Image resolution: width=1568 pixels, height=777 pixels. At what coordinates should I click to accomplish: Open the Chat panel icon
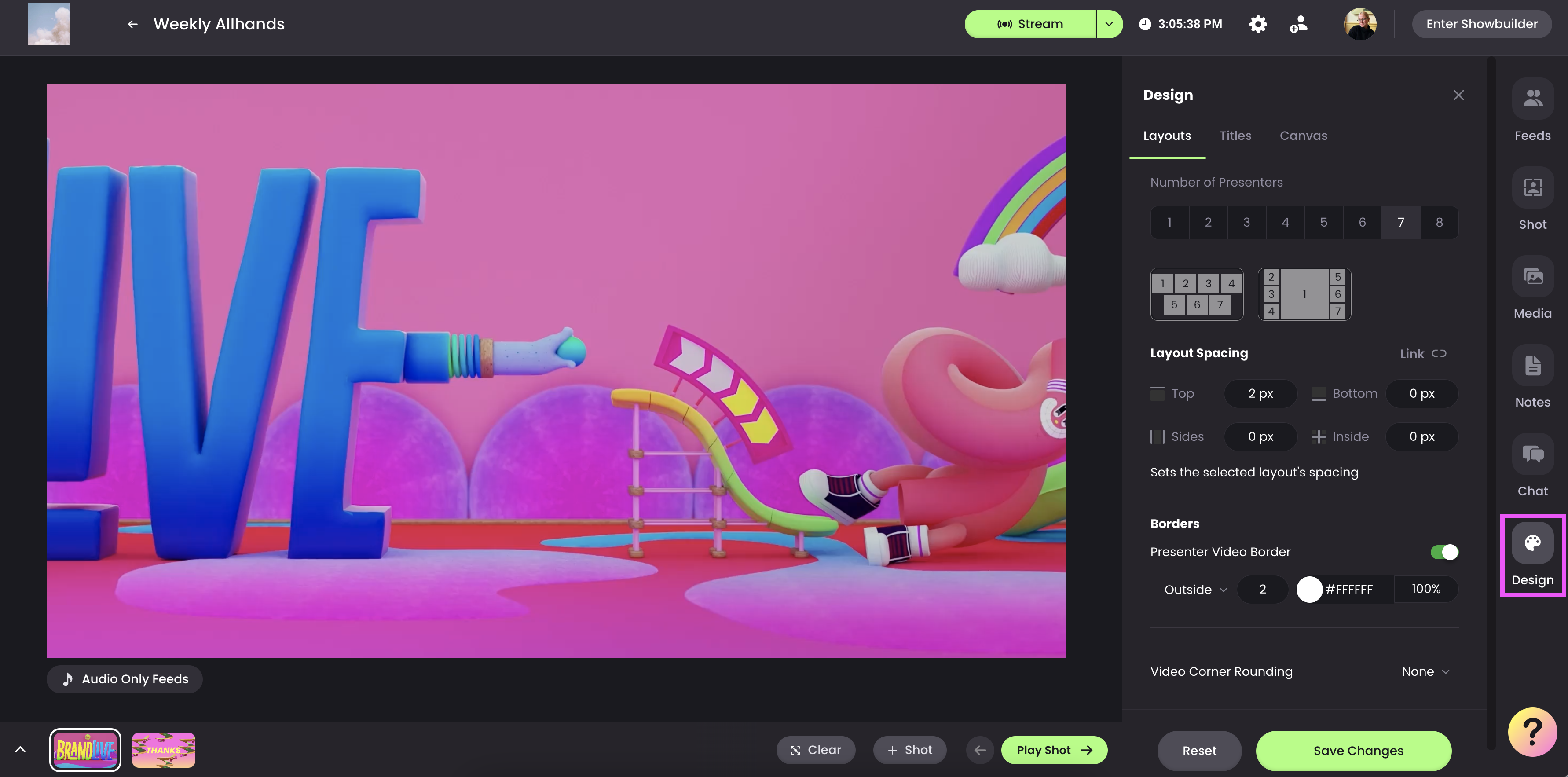[x=1532, y=454]
